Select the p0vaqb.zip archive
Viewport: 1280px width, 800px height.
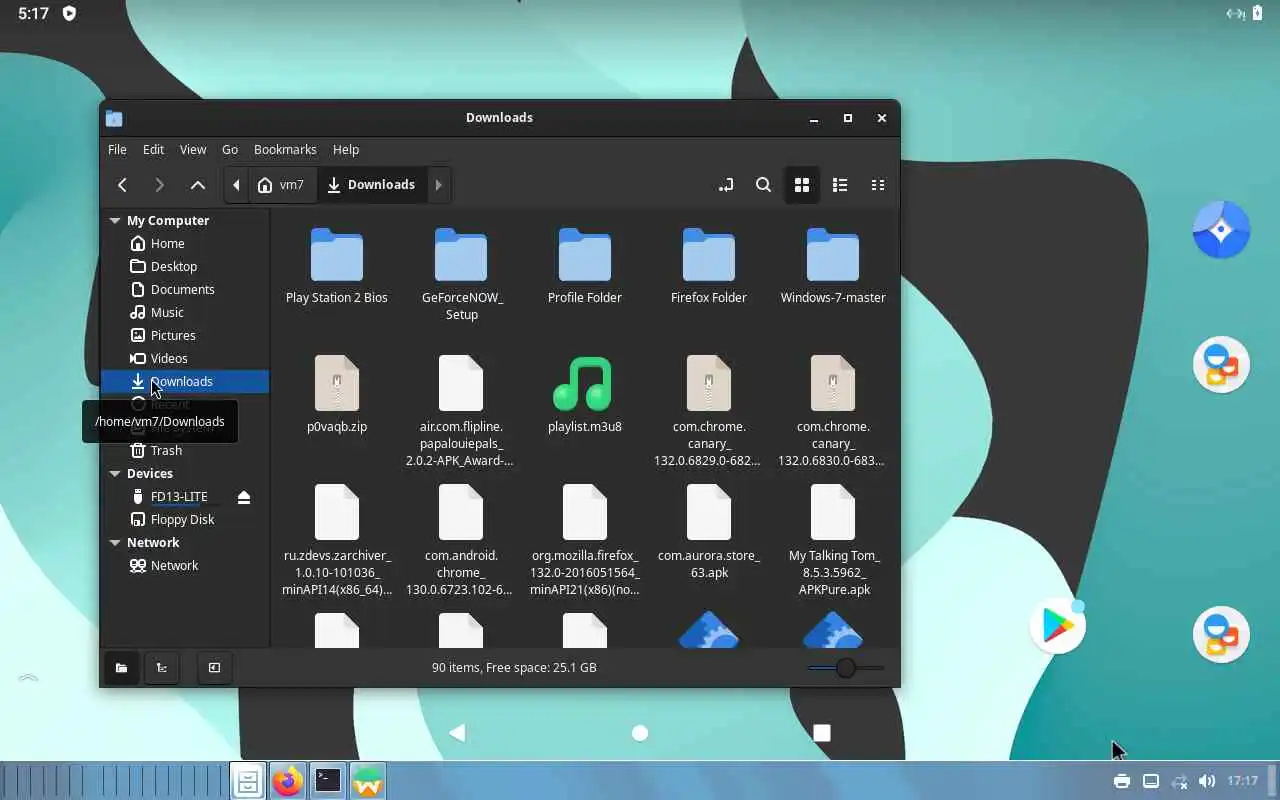[x=337, y=394]
